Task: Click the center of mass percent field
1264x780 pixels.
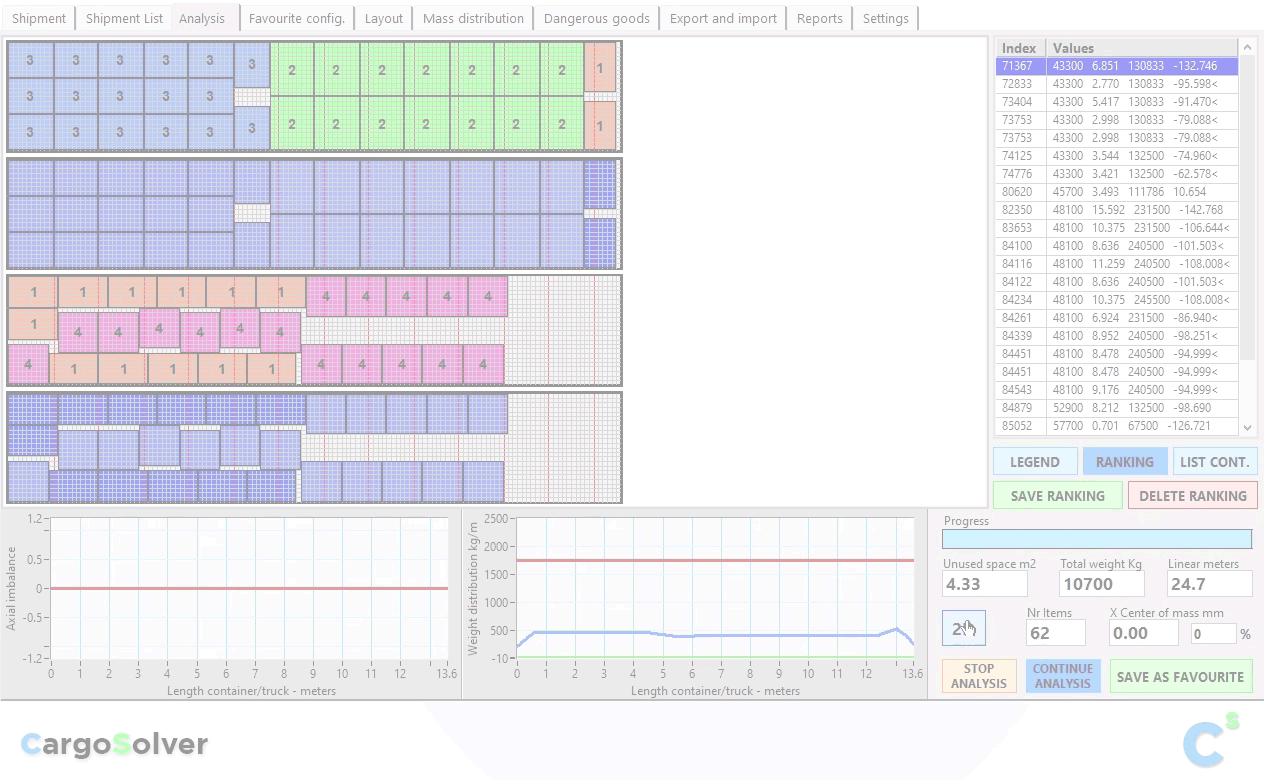Action: click(1212, 634)
